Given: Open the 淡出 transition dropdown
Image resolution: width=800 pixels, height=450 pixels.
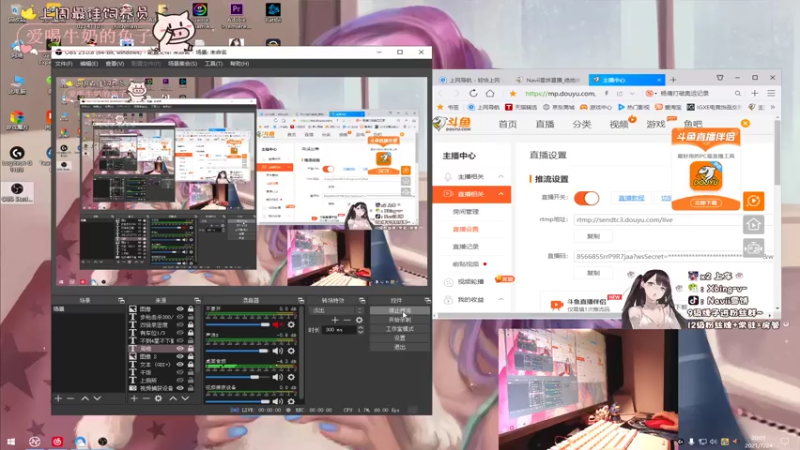Looking at the screenshot, I should [336, 310].
